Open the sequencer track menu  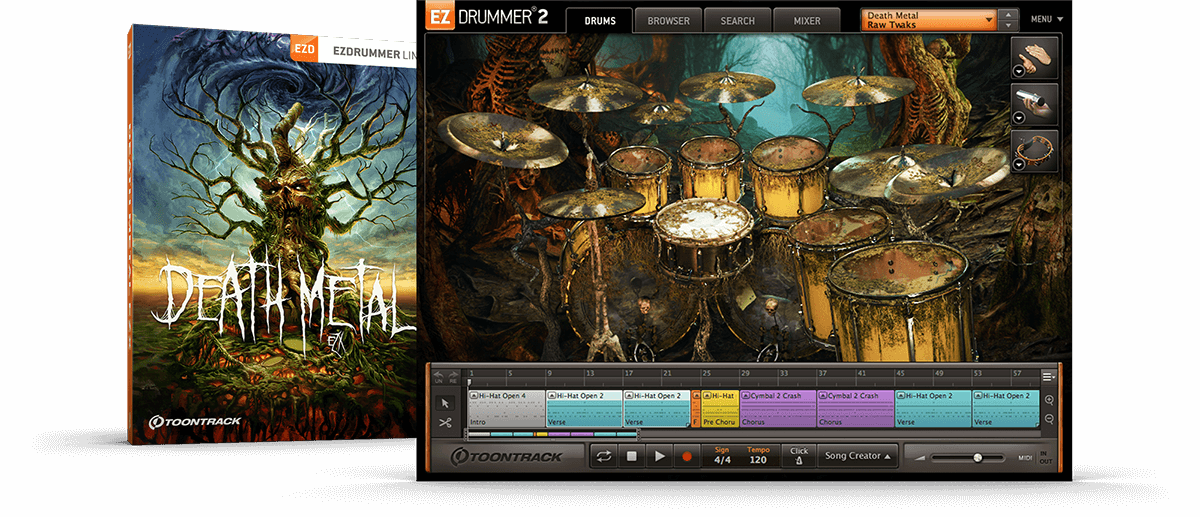(1048, 377)
